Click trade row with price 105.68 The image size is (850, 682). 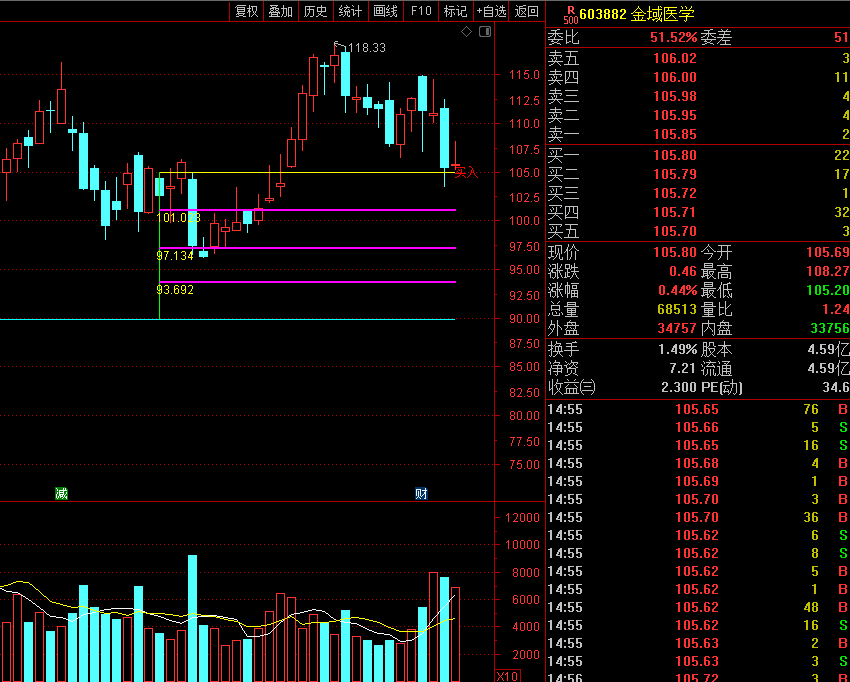[x=698, y=463]
